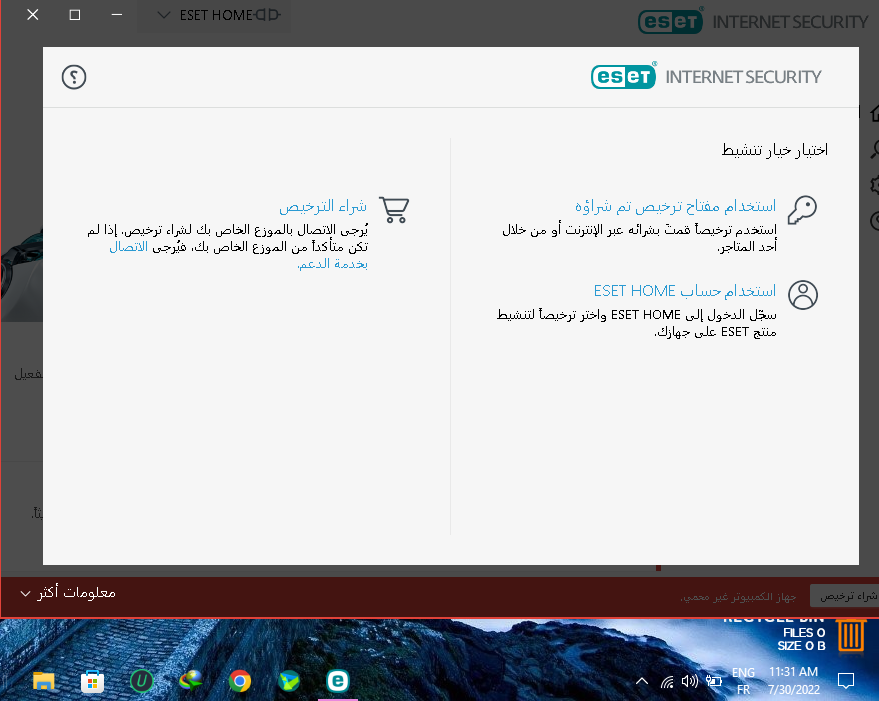Open the 'استخدام حساب ESET HOME' link
Screen dimensions: 879x701
pos(685,291)
